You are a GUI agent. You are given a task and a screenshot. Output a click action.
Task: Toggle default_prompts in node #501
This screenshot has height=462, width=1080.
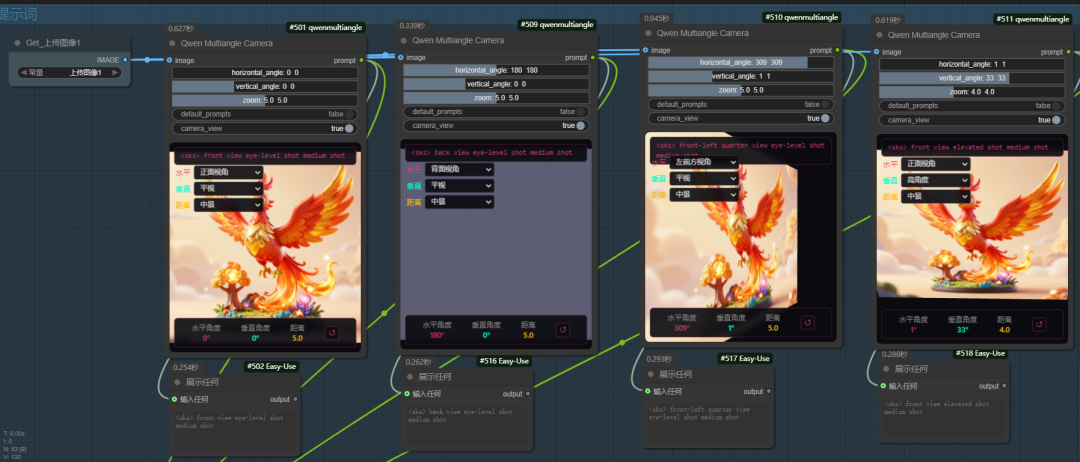tap(349, 114)
